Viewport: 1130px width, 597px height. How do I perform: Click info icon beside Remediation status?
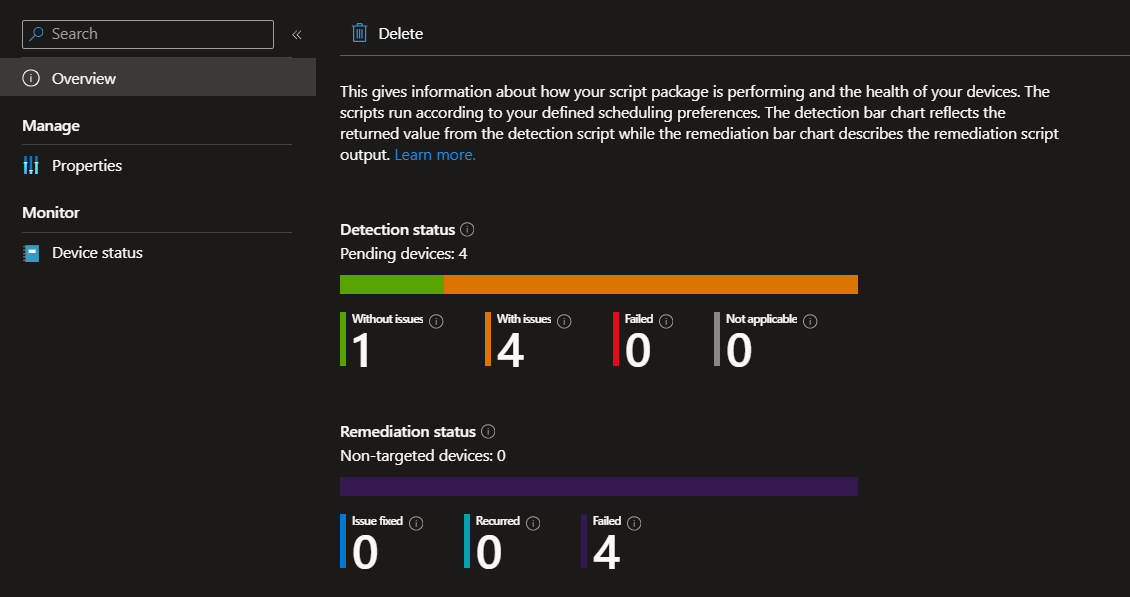(x=488, y=432)
